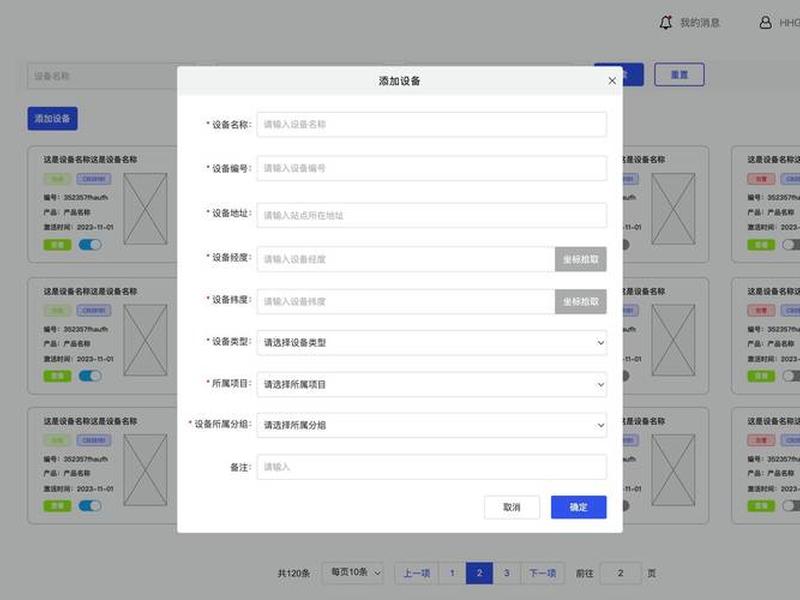
Task: Open the 所属项目 dropdown
Action: pos(432,385)
